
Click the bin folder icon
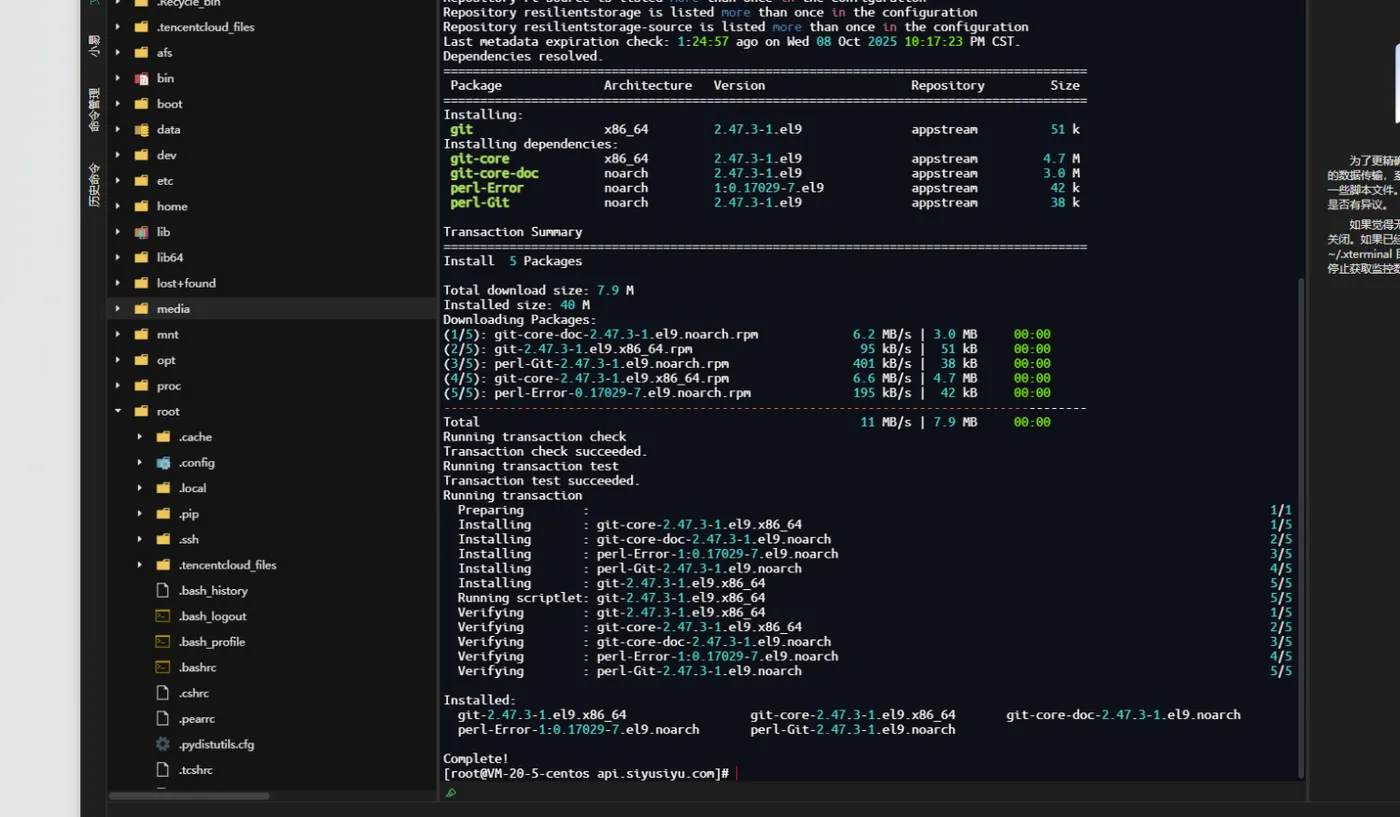tap(141, 78)
